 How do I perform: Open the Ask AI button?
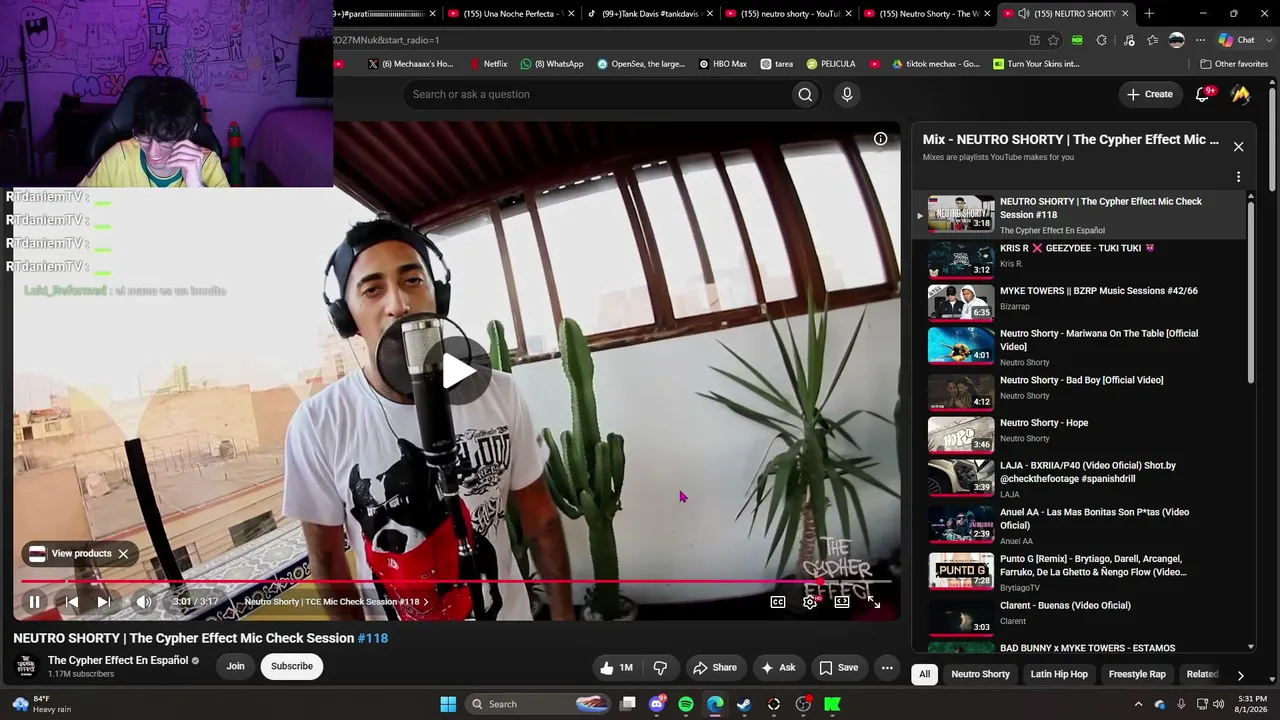[x=778, y=668]
